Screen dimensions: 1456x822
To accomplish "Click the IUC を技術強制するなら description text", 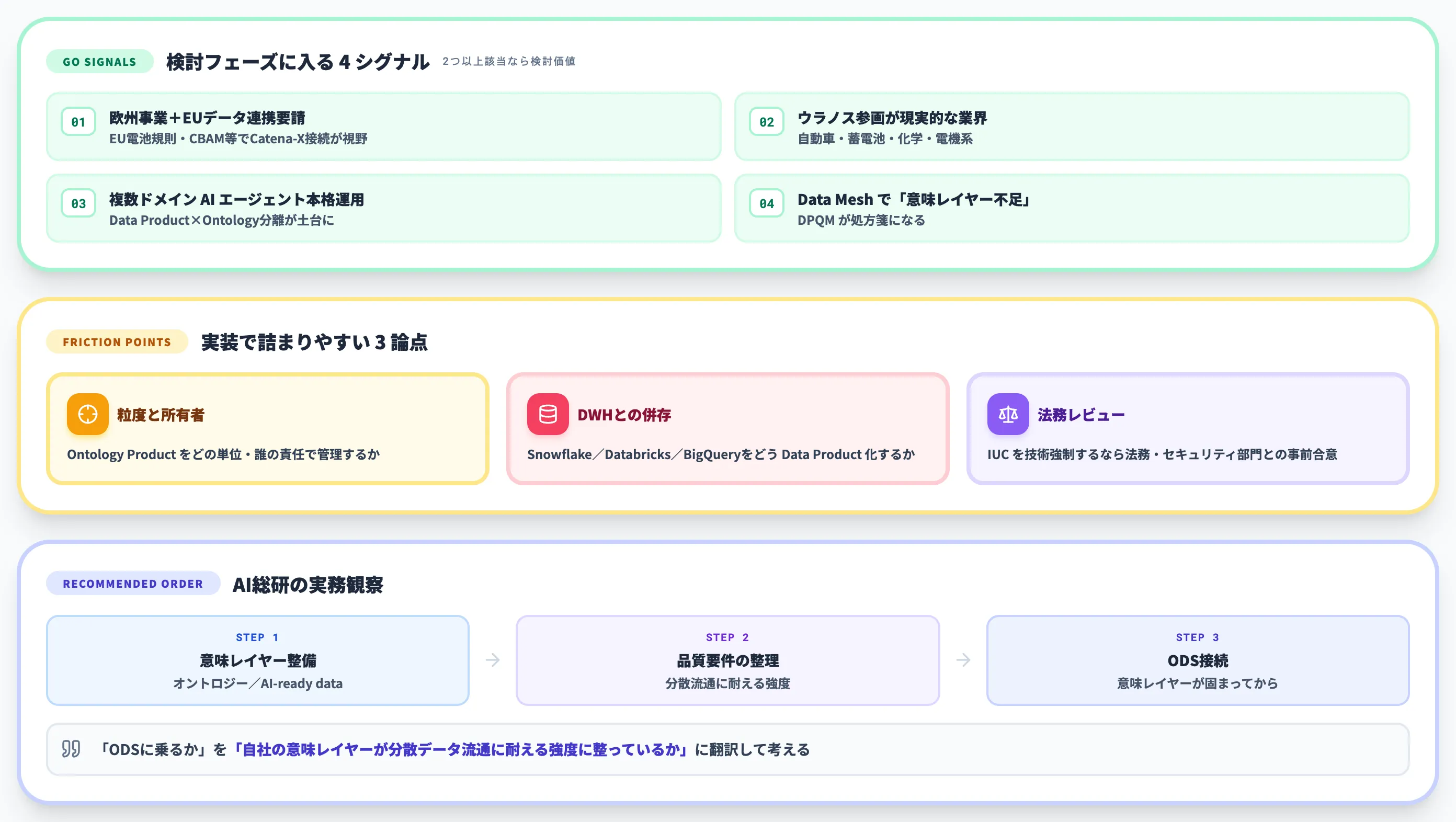I will (1162, 454).
